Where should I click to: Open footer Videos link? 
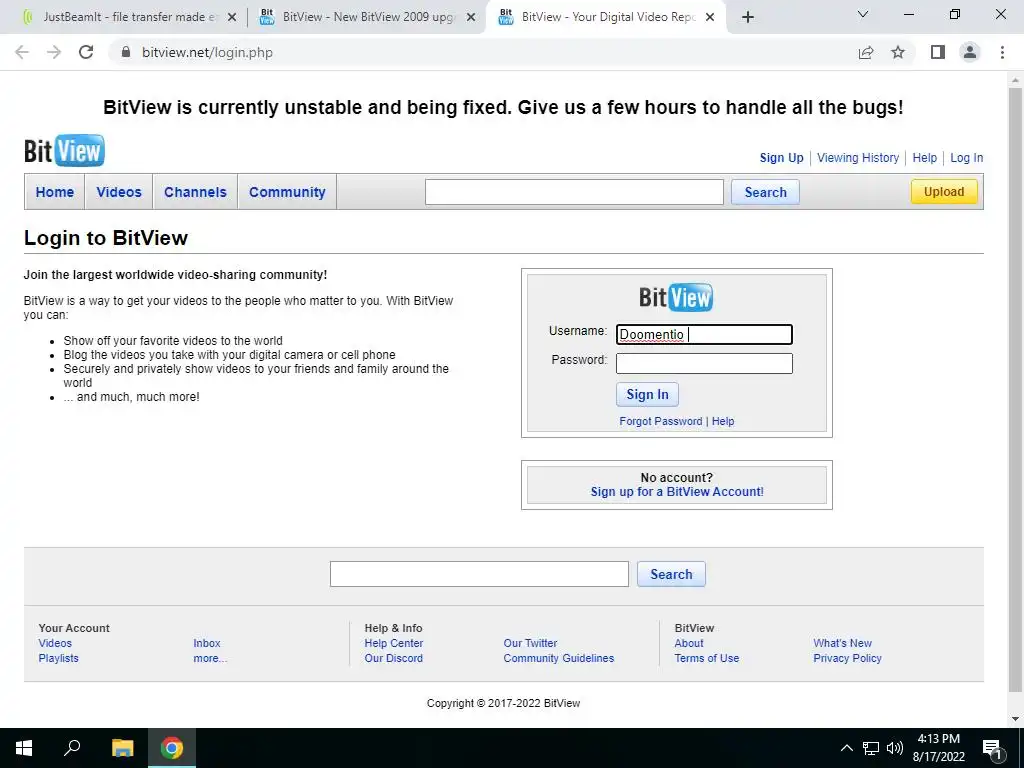click(x=55, y=643)
